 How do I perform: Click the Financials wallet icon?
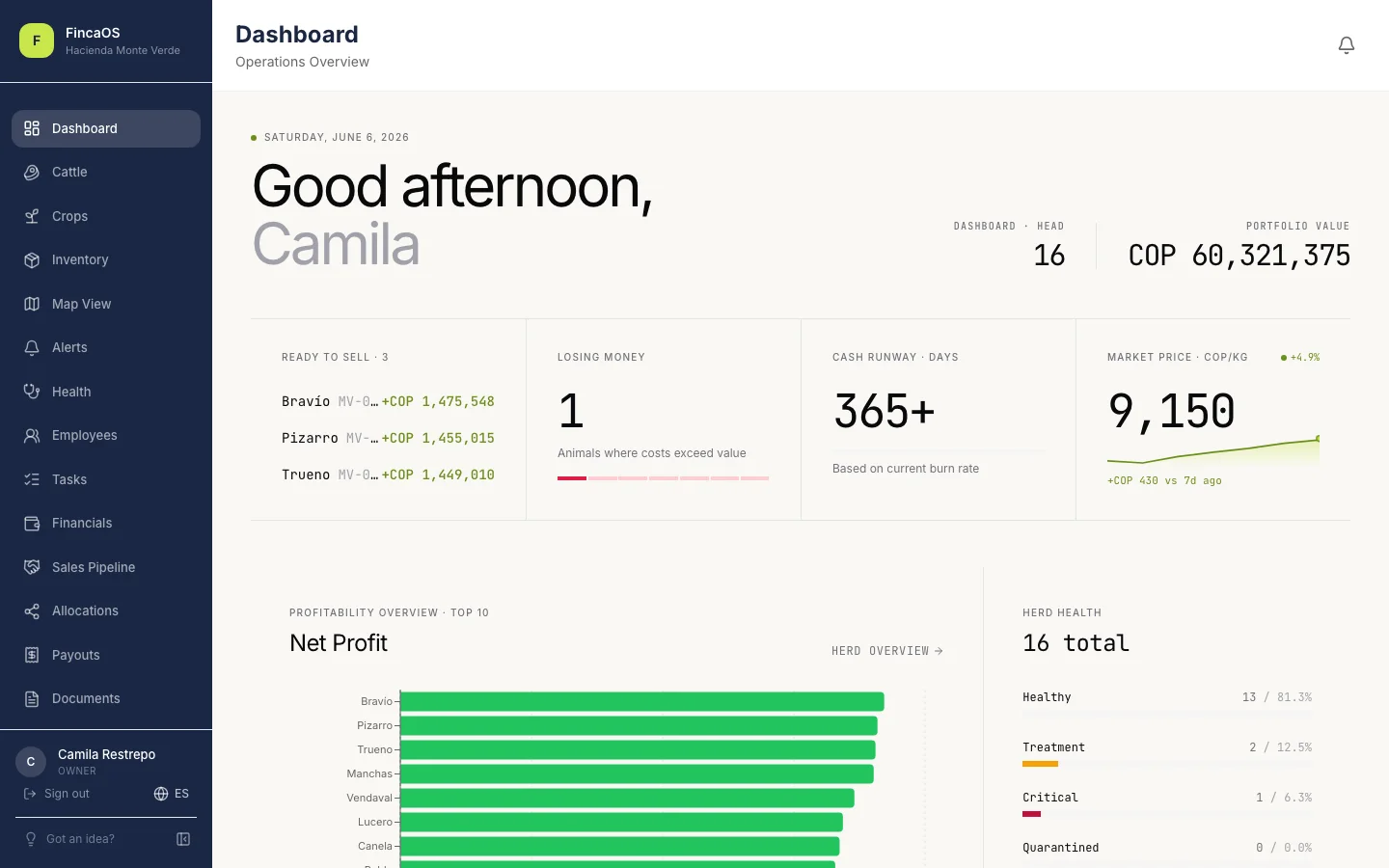tap(32, 523)
